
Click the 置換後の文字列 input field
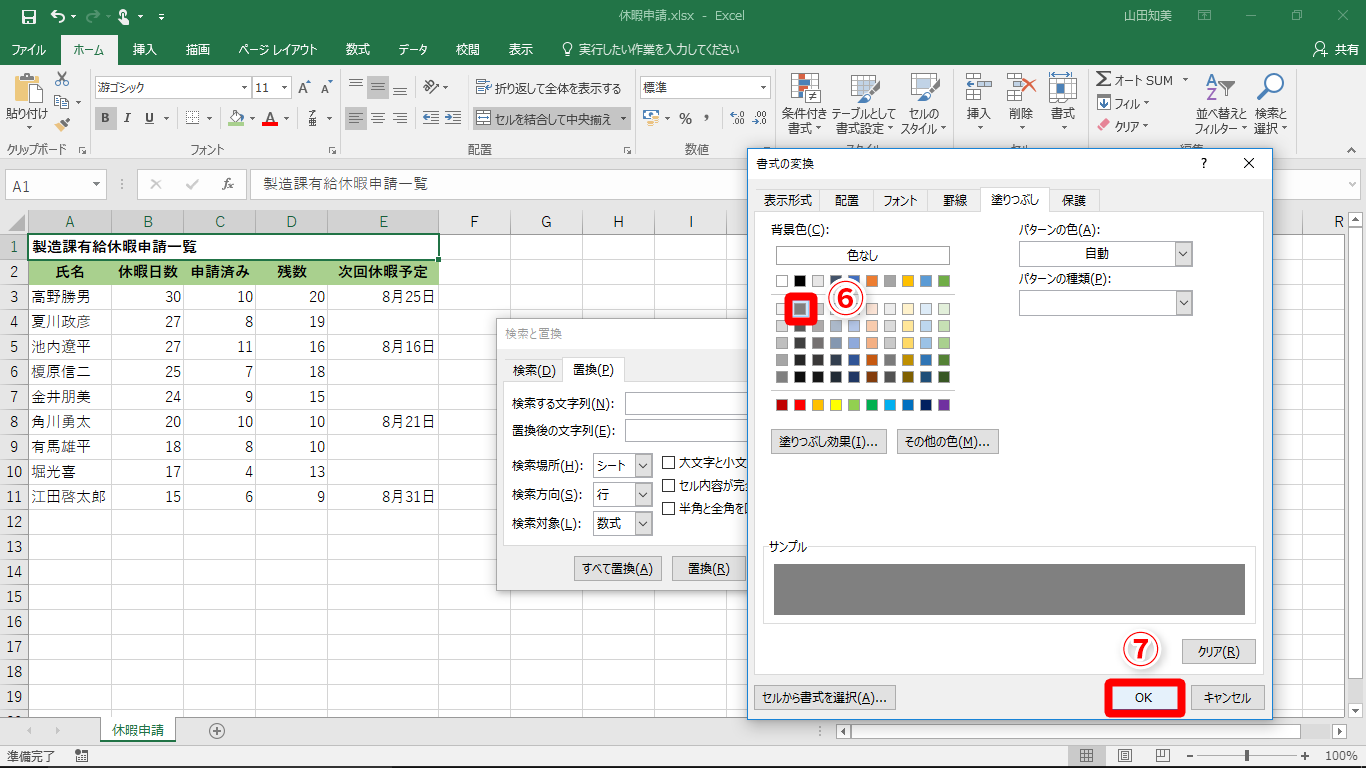point(686,431)
